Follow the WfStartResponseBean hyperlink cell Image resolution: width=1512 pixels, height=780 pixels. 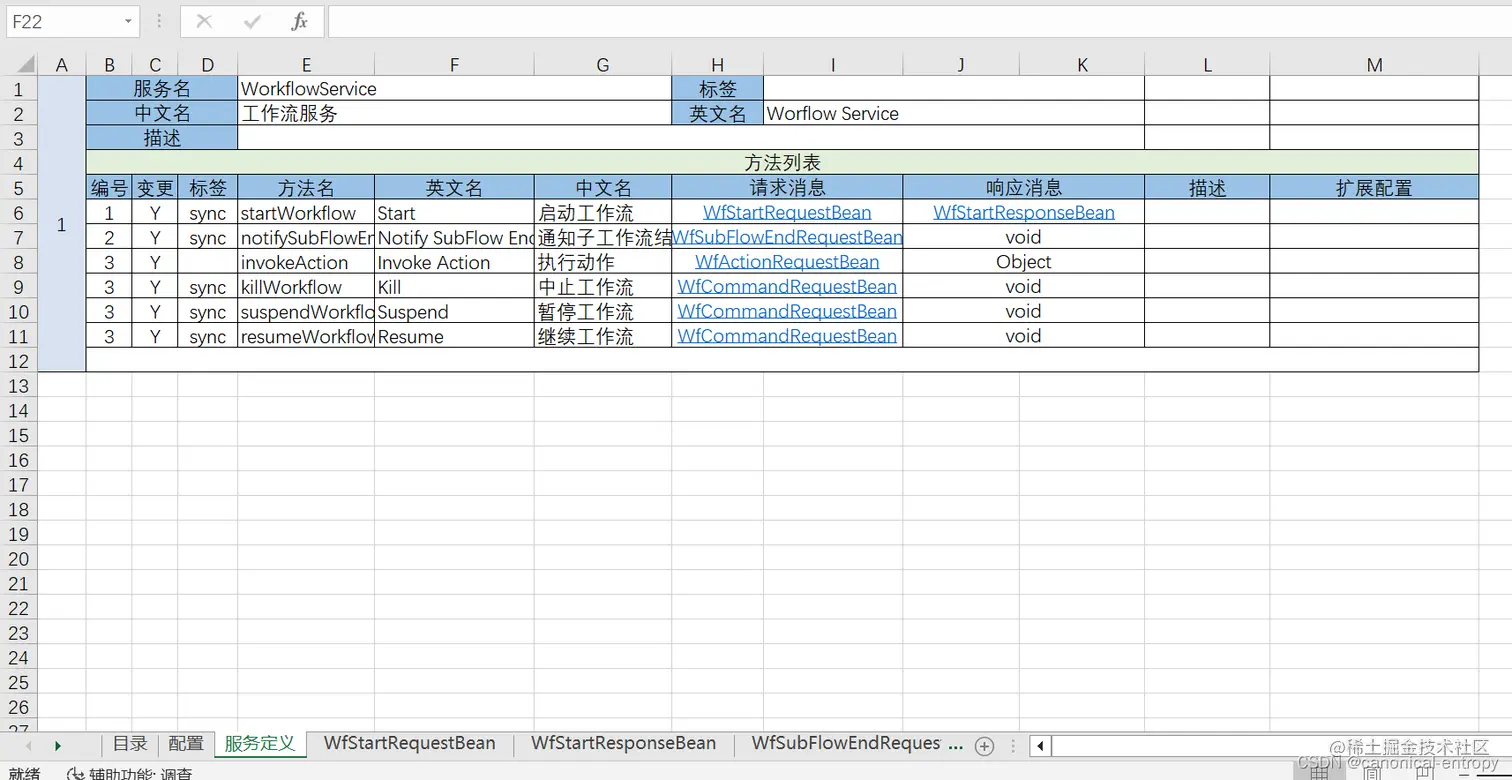tap(1024, 213)
